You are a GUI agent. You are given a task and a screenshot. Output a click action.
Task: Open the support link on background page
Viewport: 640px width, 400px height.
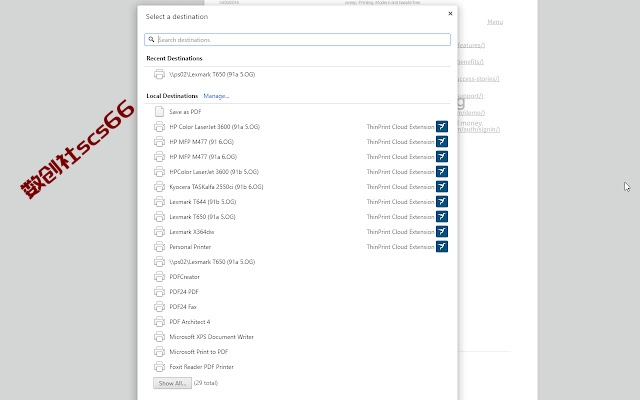(x=471, y=96)
